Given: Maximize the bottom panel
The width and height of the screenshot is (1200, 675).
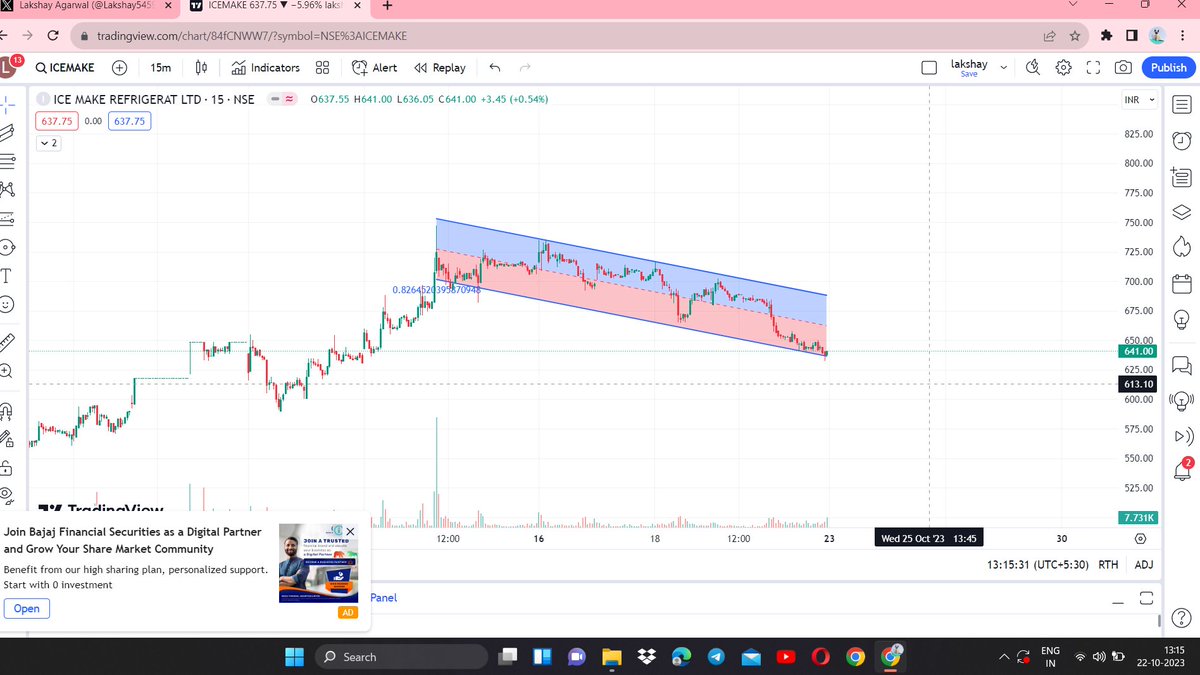Looking at the screenshot, I should 1147,598.
